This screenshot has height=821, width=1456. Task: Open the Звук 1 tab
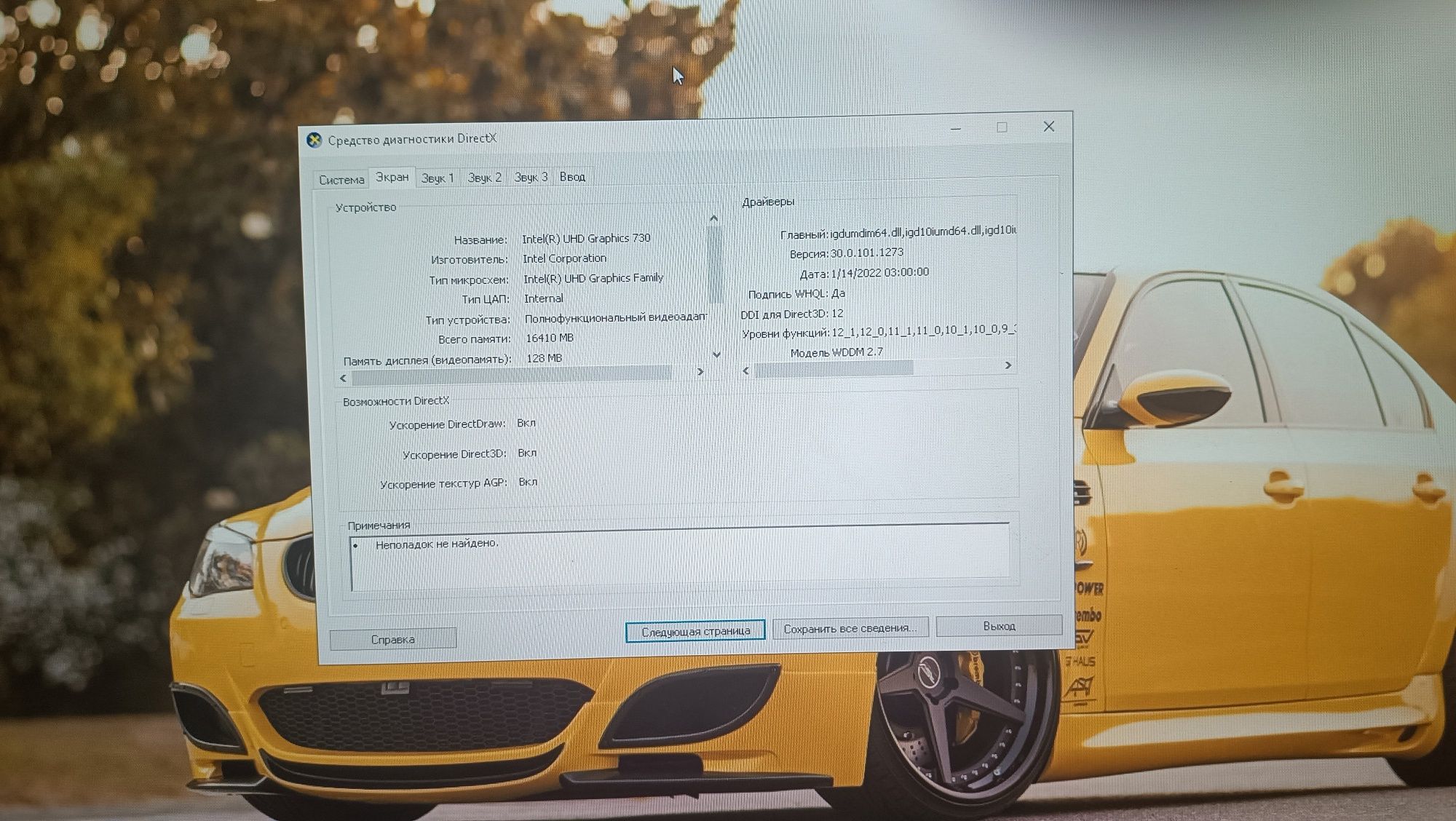tap(438, 178)
